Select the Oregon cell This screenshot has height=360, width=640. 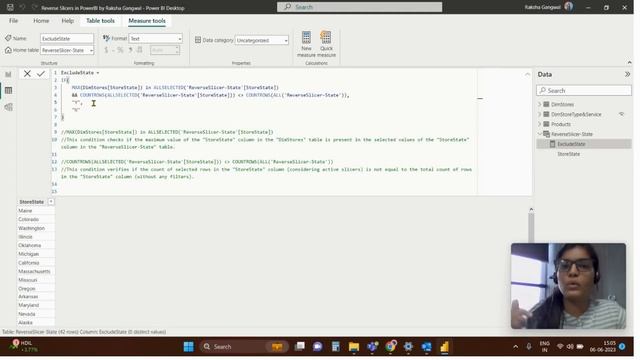(x=36, y=289)
